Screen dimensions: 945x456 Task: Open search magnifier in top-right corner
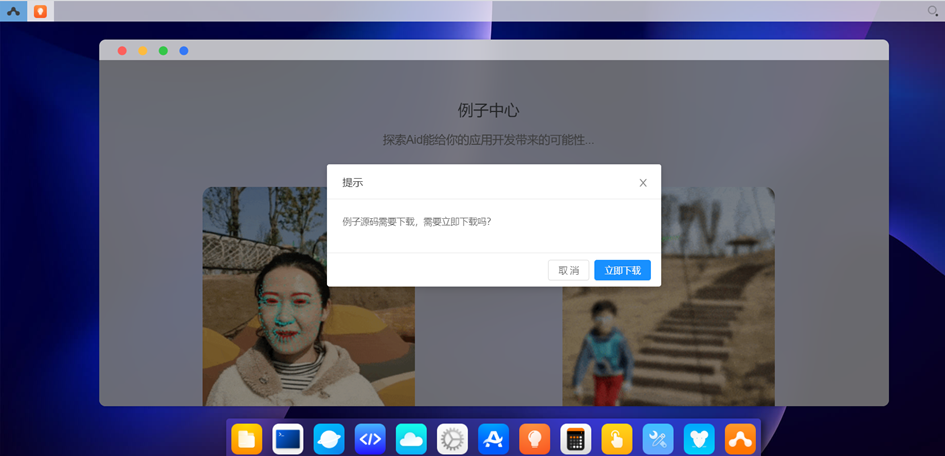[x=932, y=10]
